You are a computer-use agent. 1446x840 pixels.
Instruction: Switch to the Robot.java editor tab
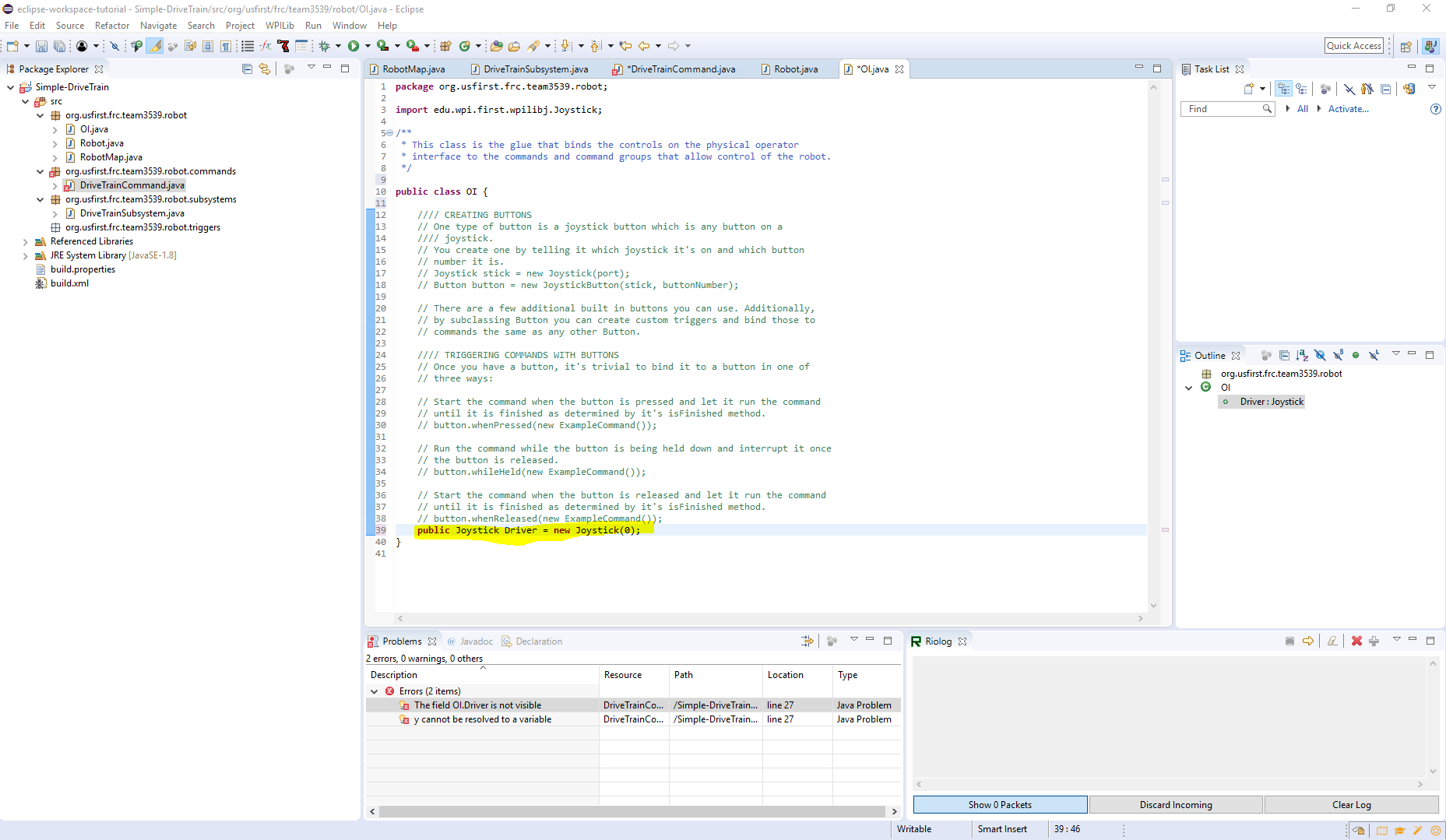coord(794,69)
